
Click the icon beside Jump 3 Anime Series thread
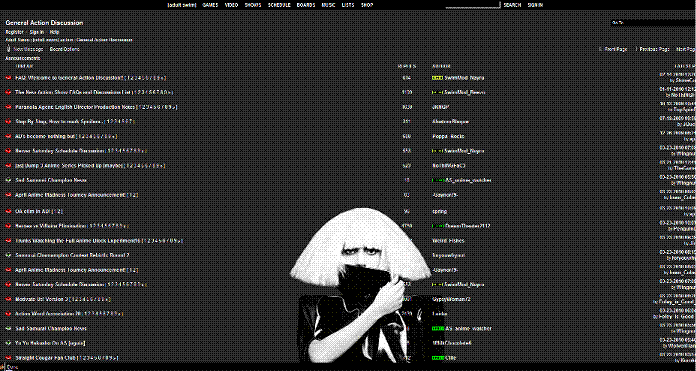pos(8,166)
